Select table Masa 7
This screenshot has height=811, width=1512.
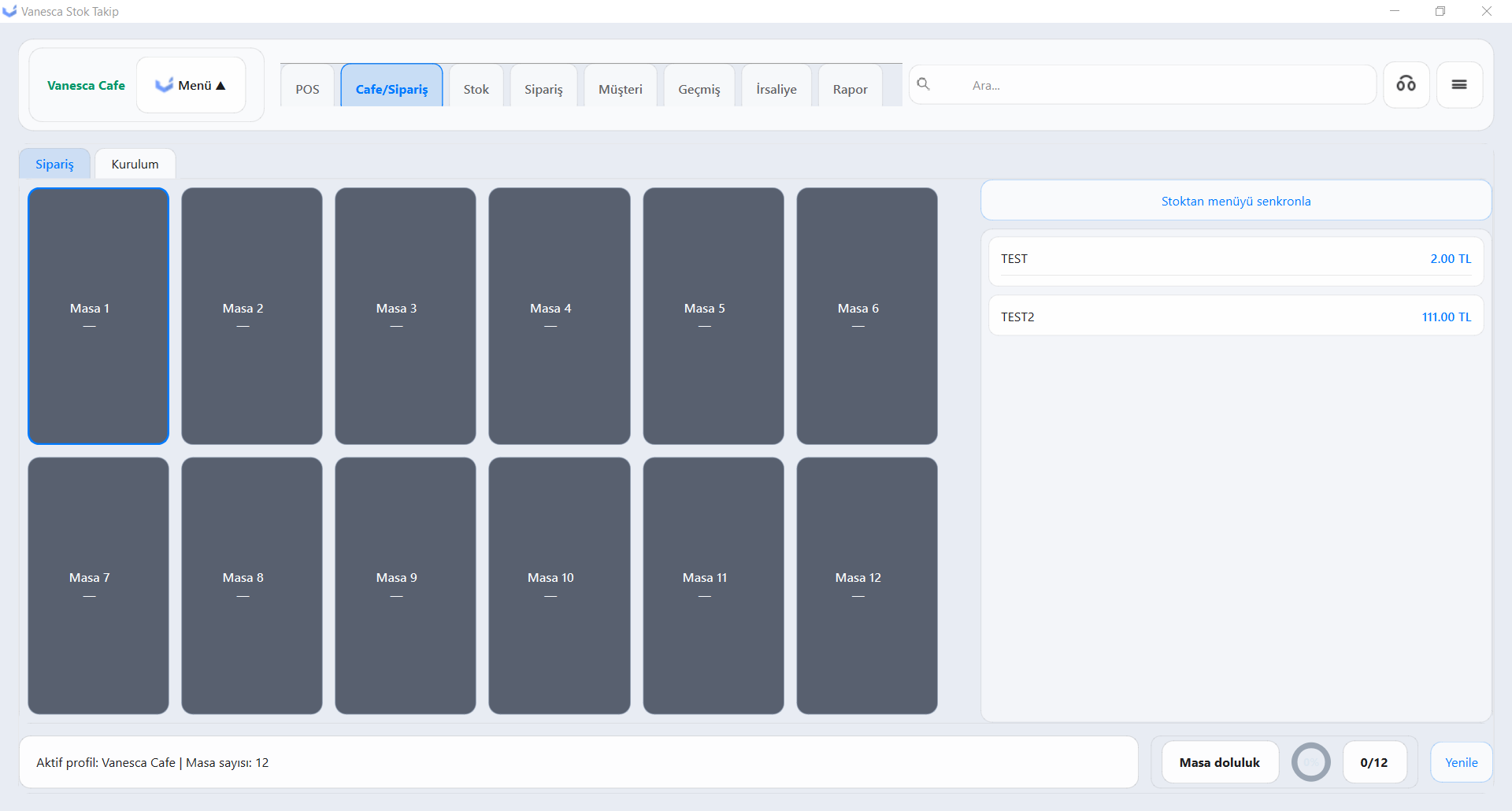pyautogui.click(x=98, y=586)
